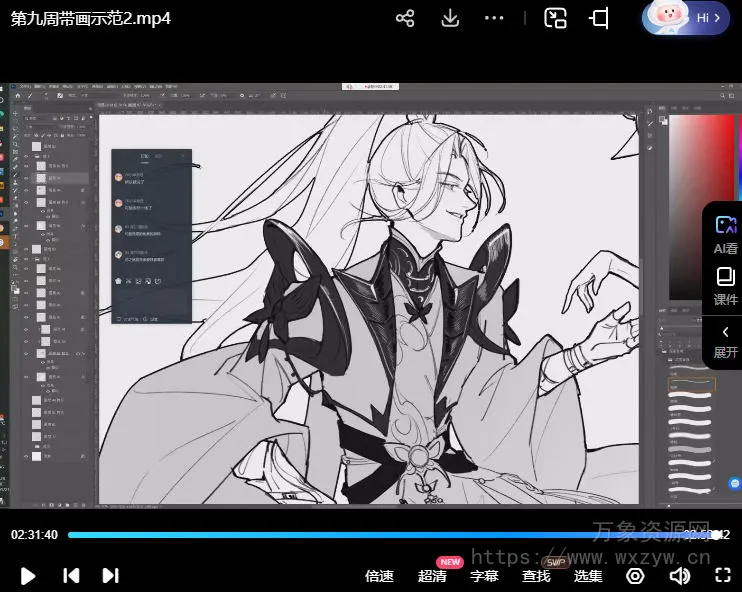Open the more options ellipsis menu

[x=494, y=18]
